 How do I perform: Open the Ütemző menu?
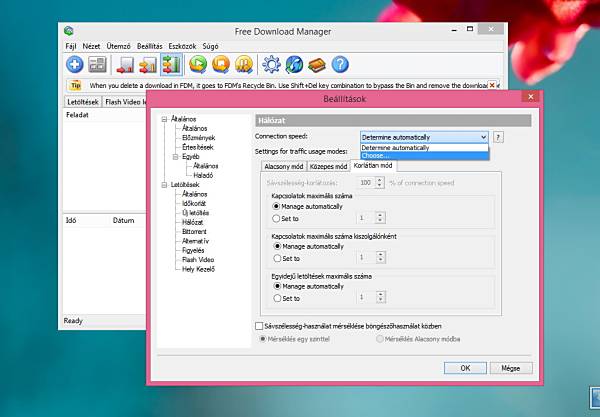[118, 46]
